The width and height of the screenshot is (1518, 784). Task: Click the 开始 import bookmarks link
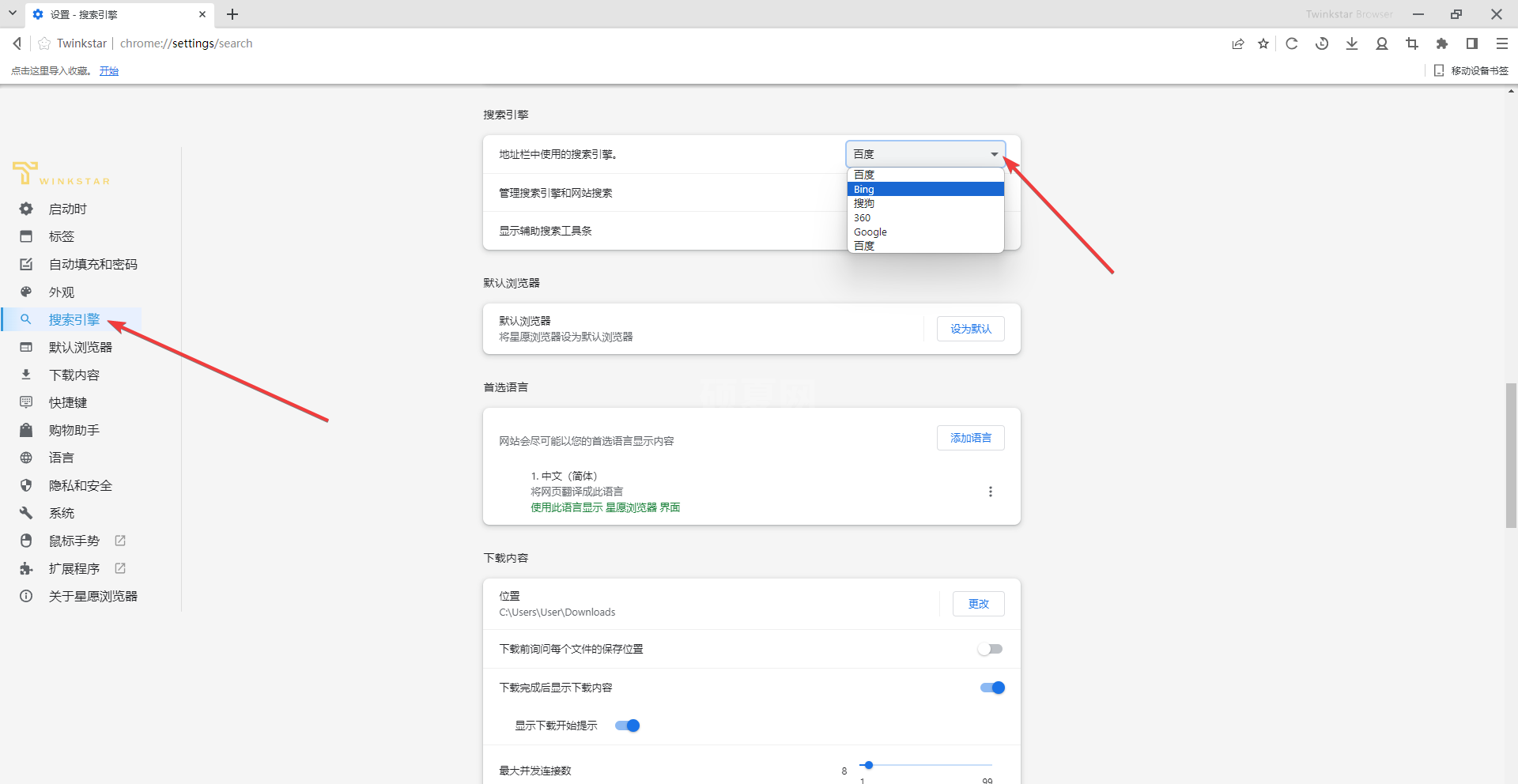point(109,71)
